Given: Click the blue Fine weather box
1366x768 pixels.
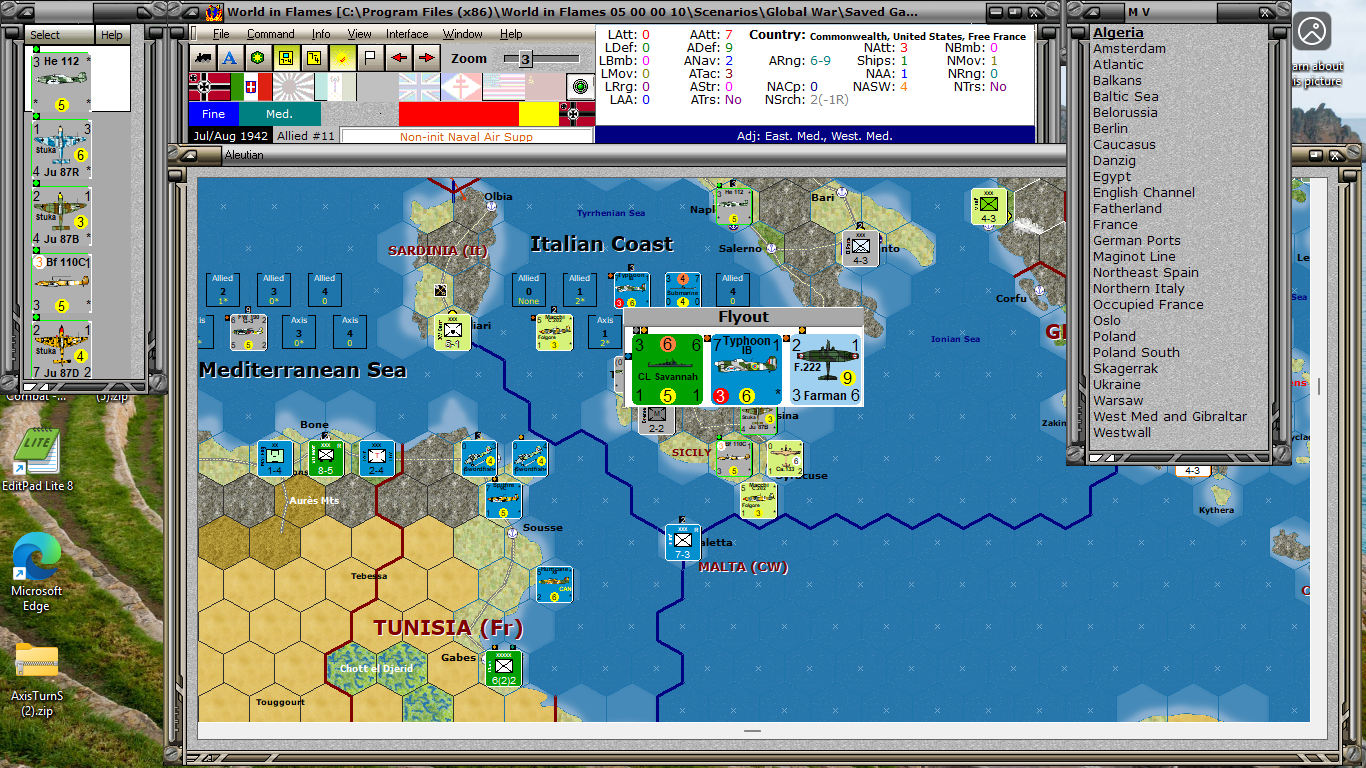Looking at the screenshot, I should click(x=213, y=114).
